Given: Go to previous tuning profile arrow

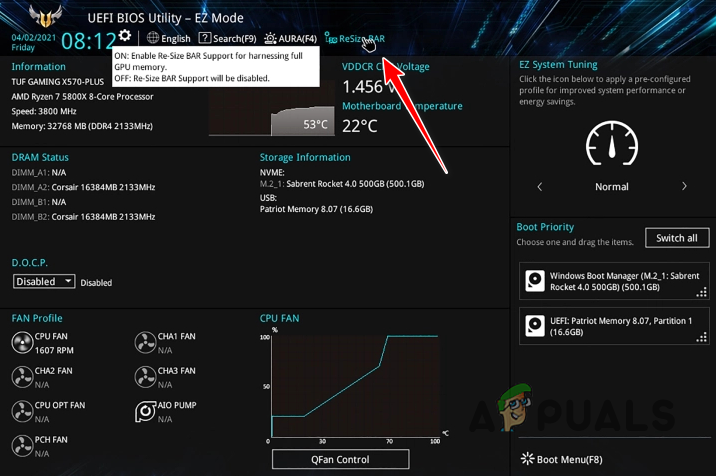Looking at the screenshot, I should [540, 186].
